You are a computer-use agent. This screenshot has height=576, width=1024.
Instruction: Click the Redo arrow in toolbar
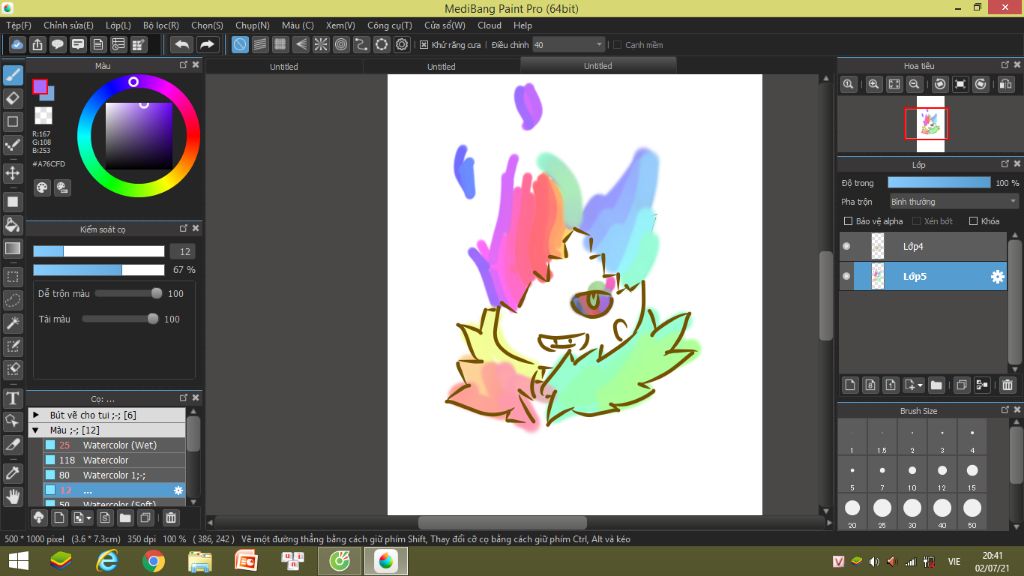coord(206,44)
